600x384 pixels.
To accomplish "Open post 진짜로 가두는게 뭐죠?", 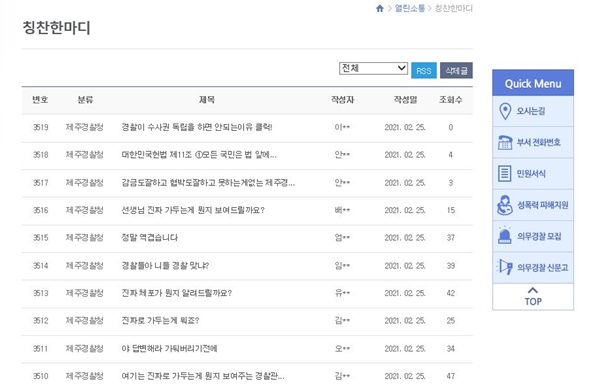I will point(160,321).
